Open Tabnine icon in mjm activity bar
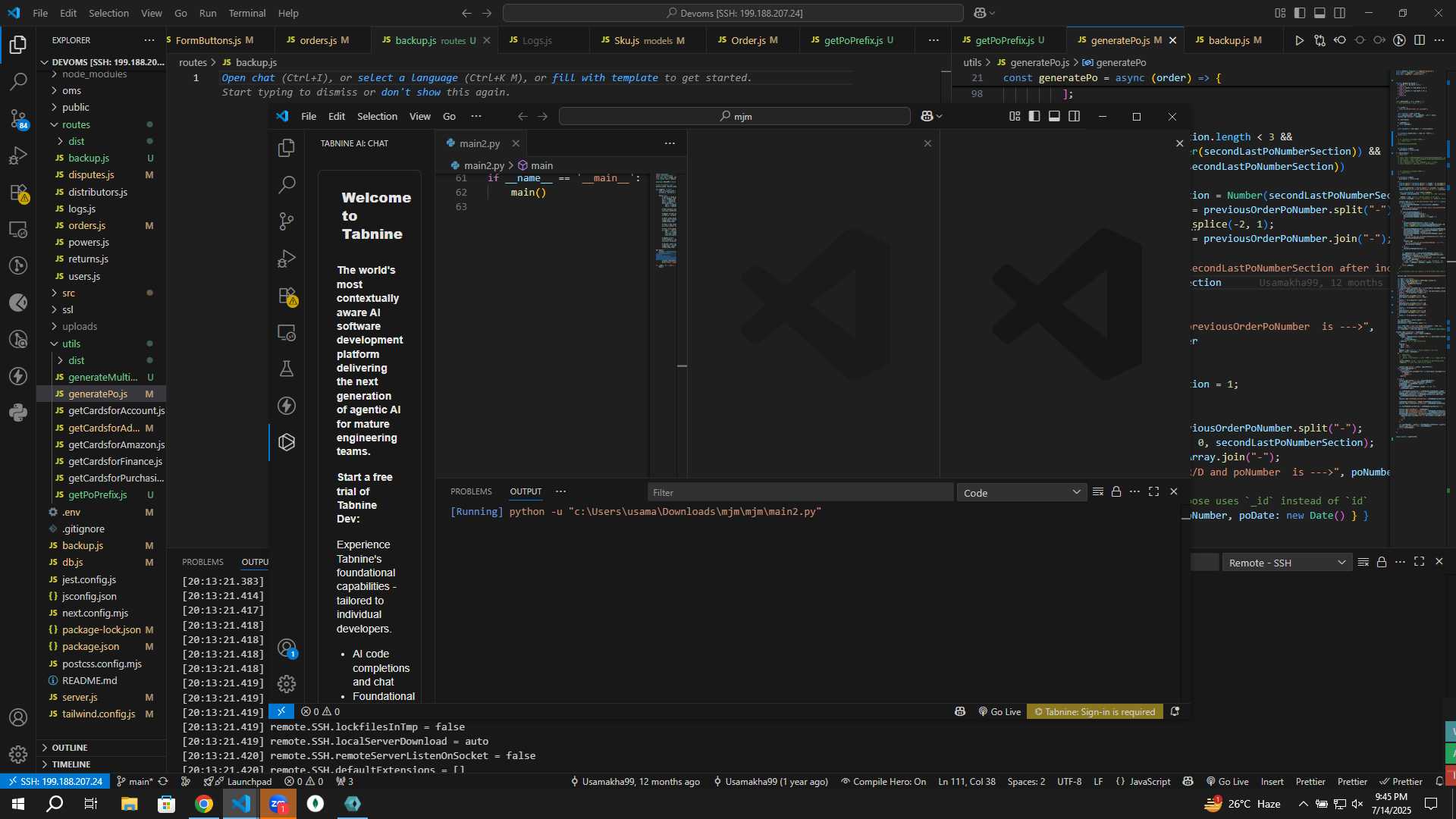 [287, 442]
